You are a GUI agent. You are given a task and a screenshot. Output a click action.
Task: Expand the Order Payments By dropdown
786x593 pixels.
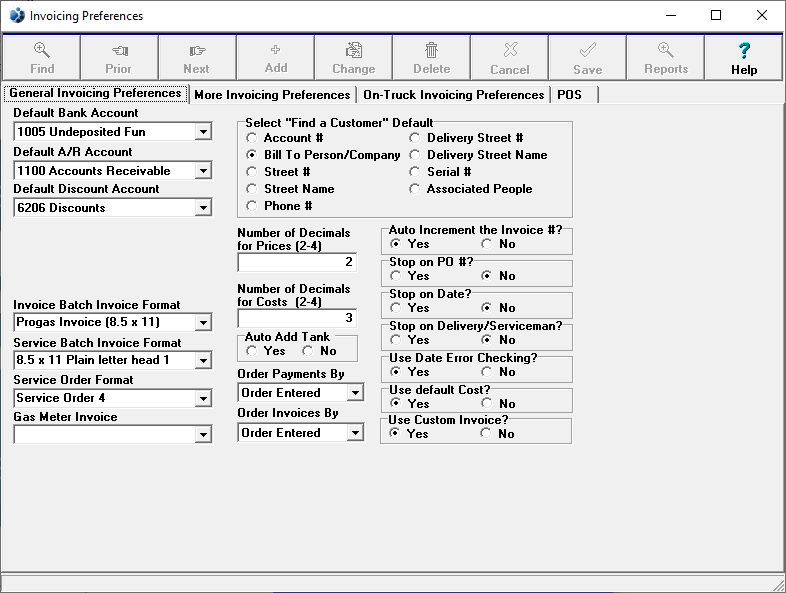[x=355, y=393]
